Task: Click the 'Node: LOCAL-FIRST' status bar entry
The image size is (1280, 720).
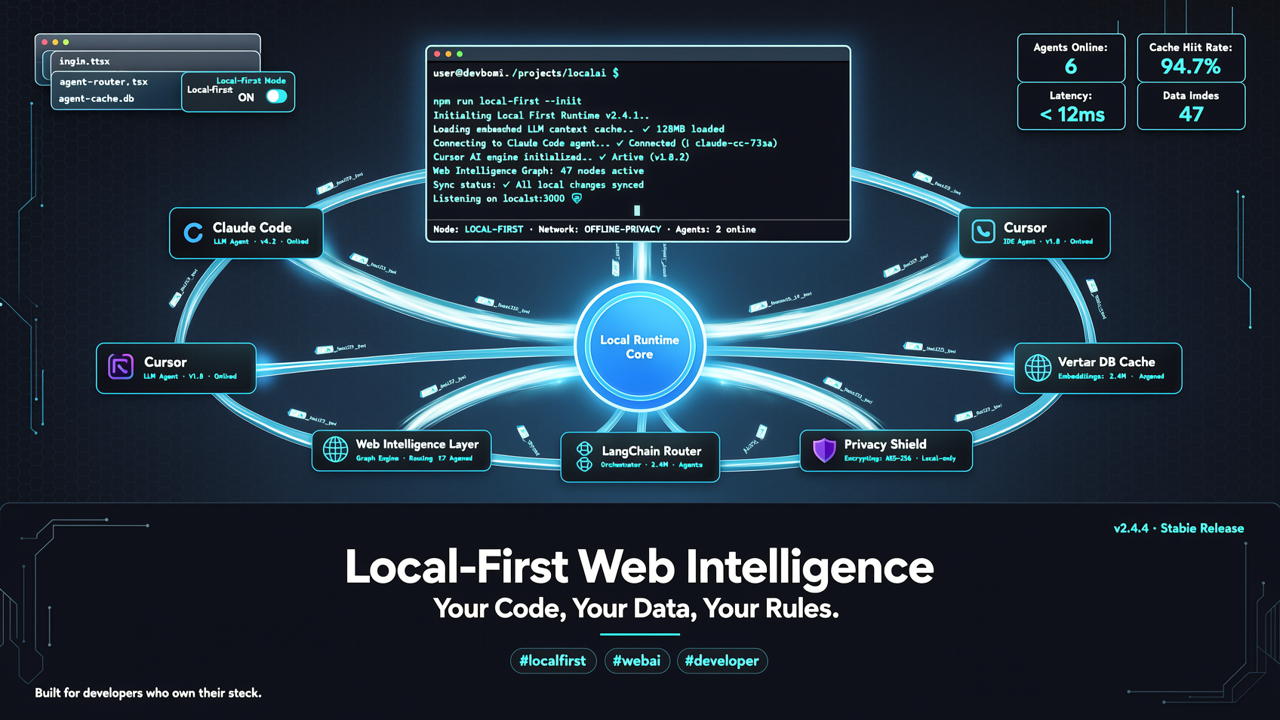Action: click(x=478, y=229)
